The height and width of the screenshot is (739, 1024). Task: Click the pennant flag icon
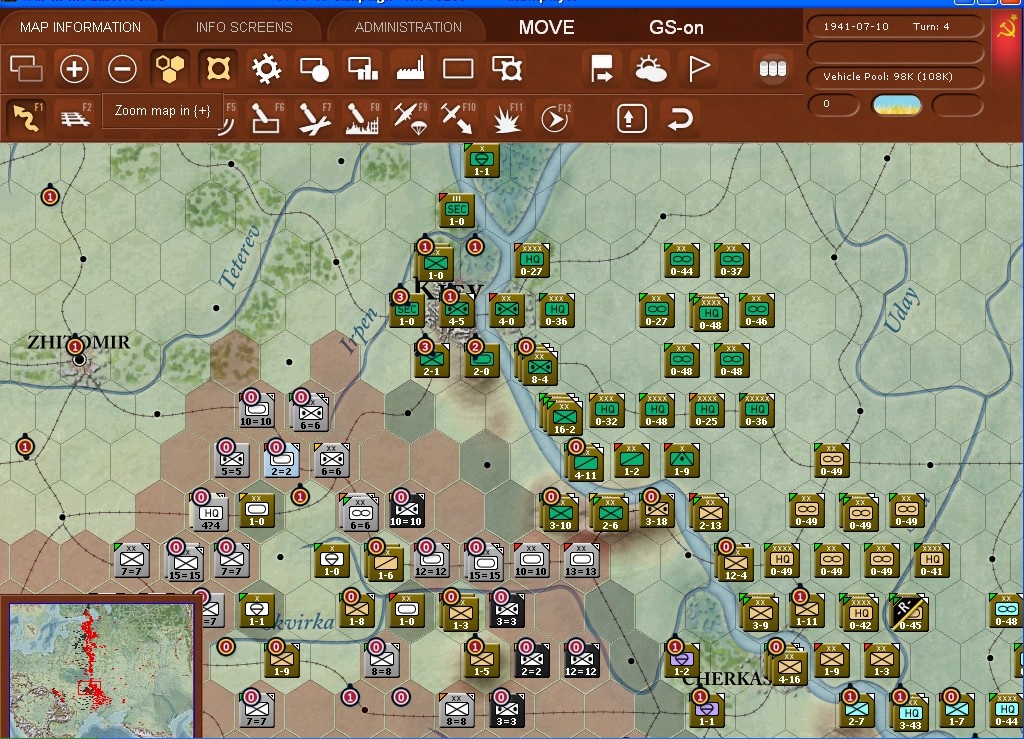click(x=699, y=68)
